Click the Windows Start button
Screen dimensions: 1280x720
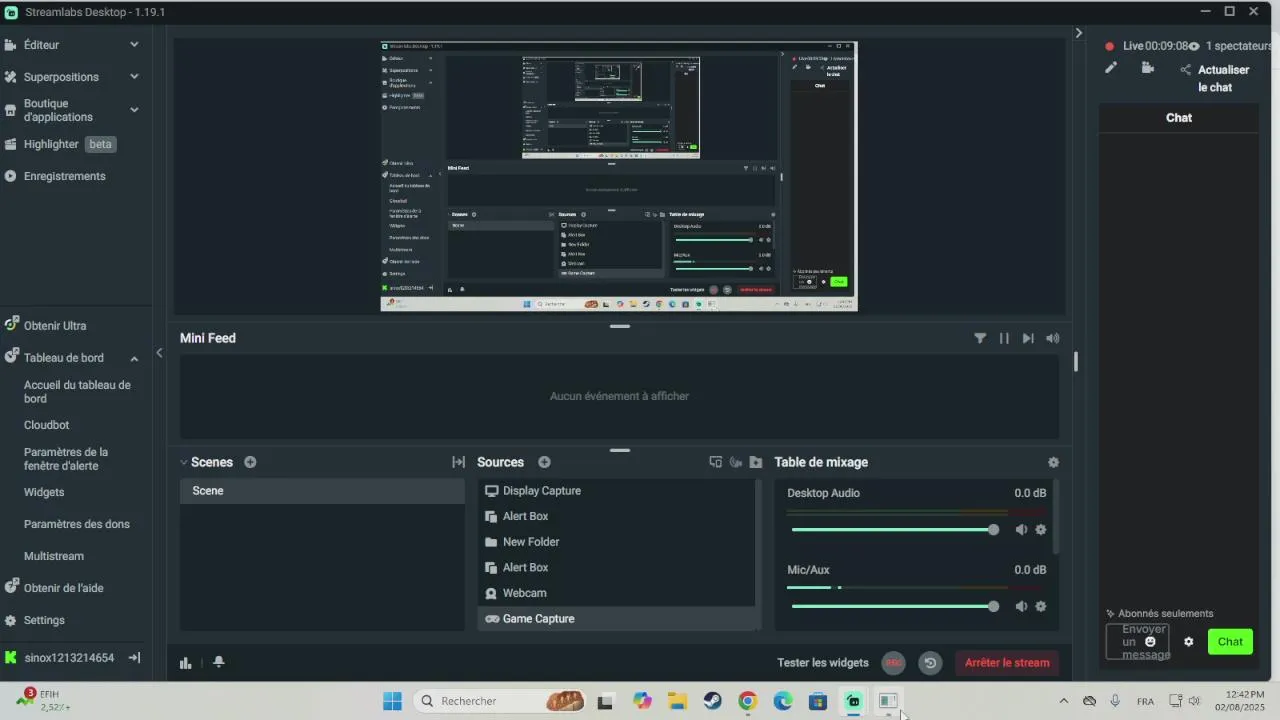392,701
